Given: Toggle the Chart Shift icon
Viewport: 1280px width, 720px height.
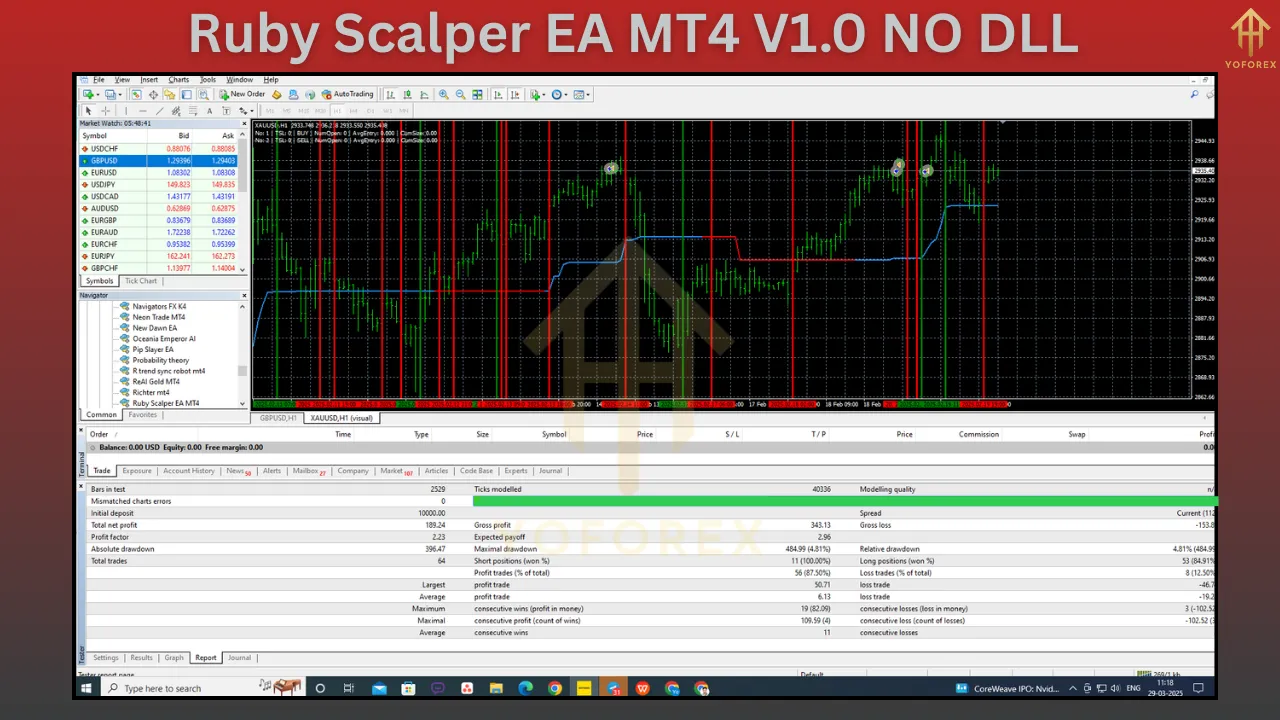Looking at the screenshot, I should tap(515, 94).
